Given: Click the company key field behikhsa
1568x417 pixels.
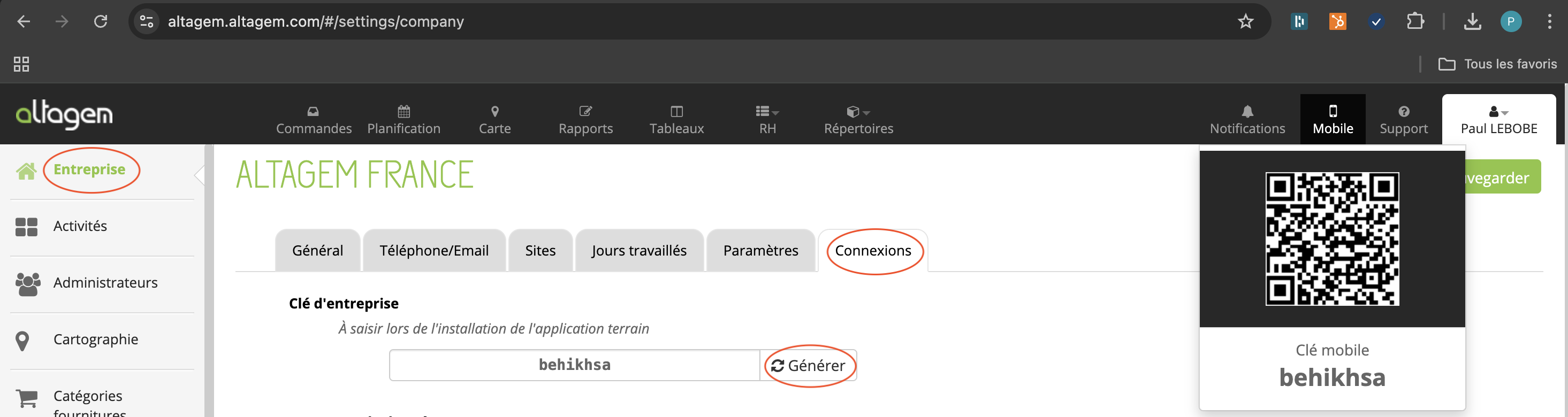Looking at the screenshot, I should [574, 365].
